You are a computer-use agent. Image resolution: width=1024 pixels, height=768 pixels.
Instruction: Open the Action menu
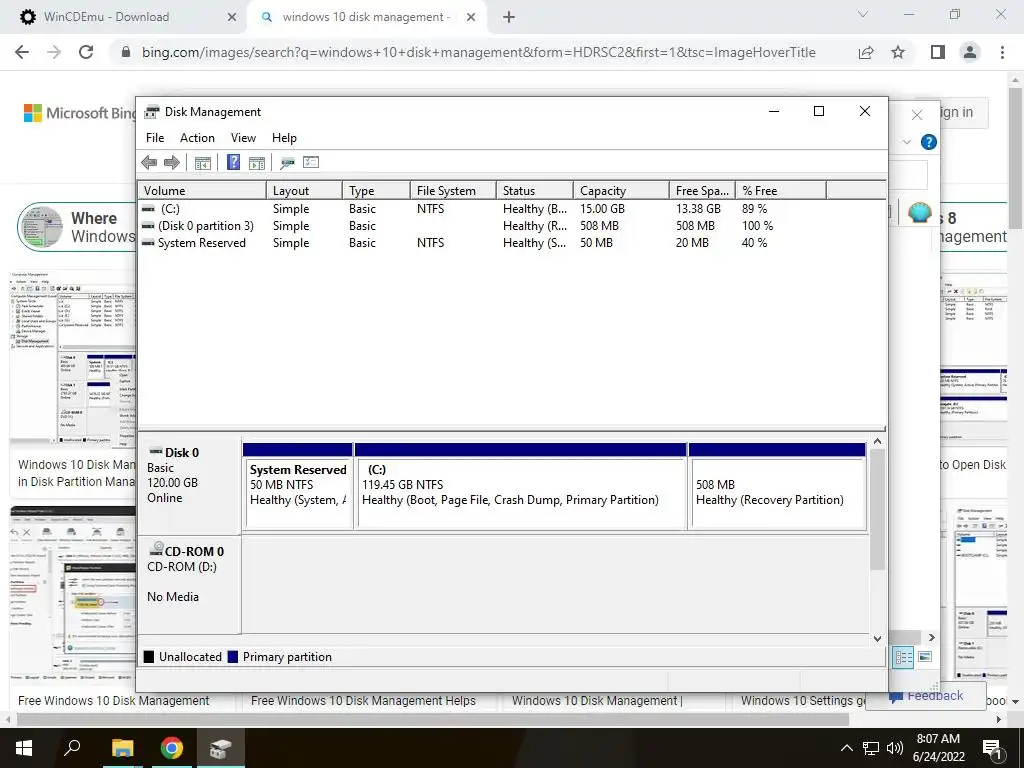tap(197, 138)
